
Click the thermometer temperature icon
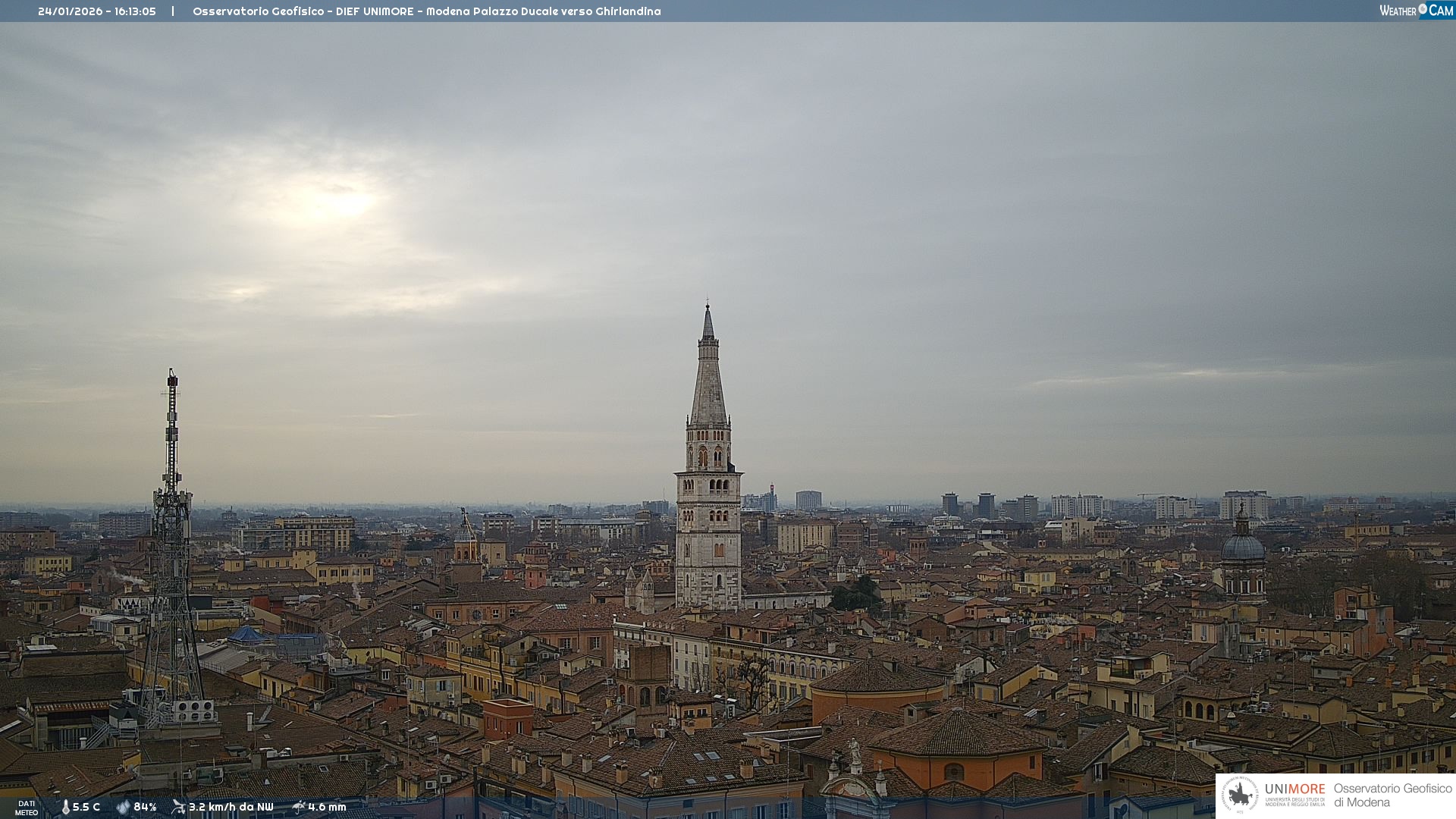[x=65, y=808]
